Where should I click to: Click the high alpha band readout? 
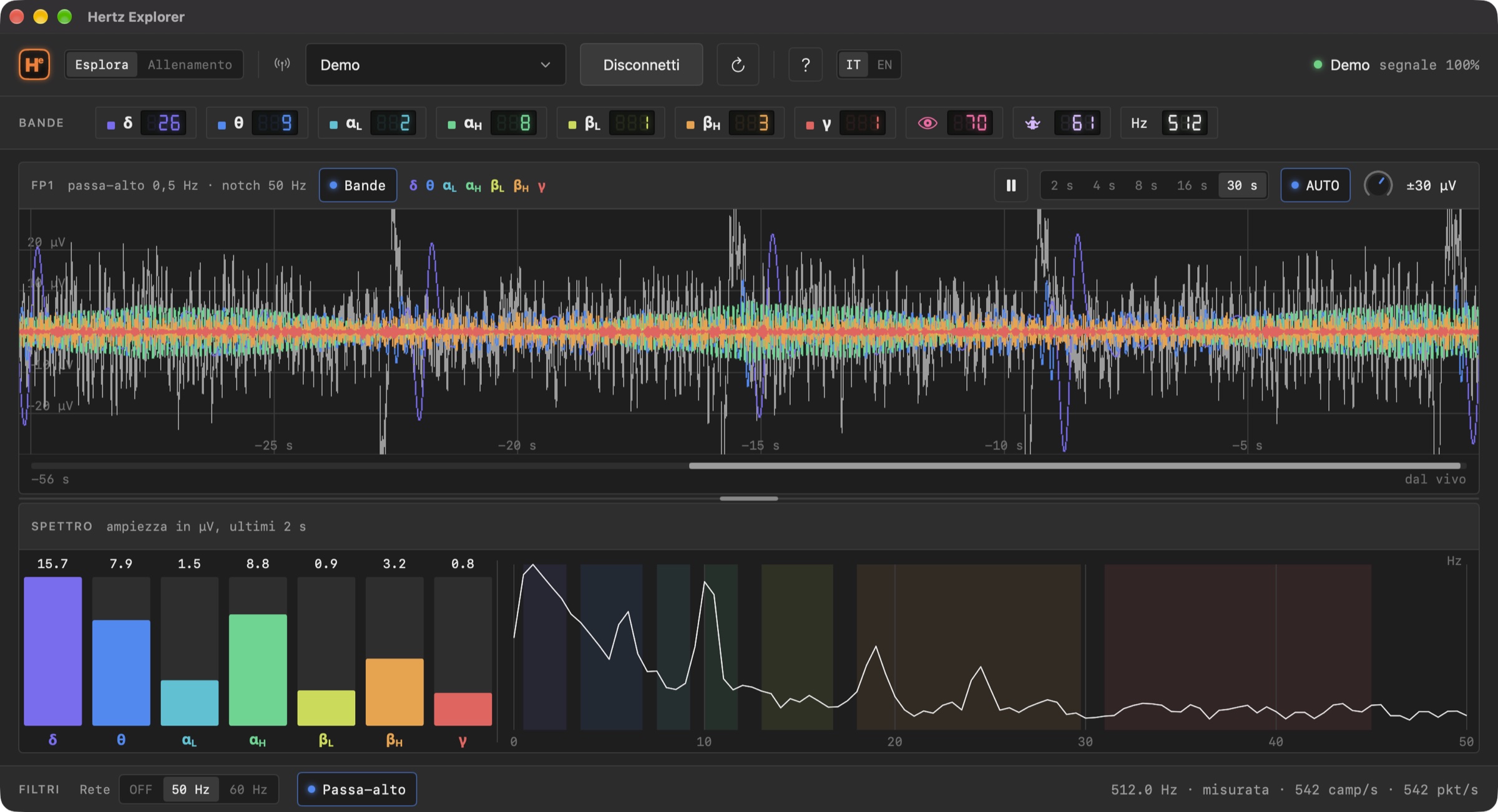click(x=491, y=123)
